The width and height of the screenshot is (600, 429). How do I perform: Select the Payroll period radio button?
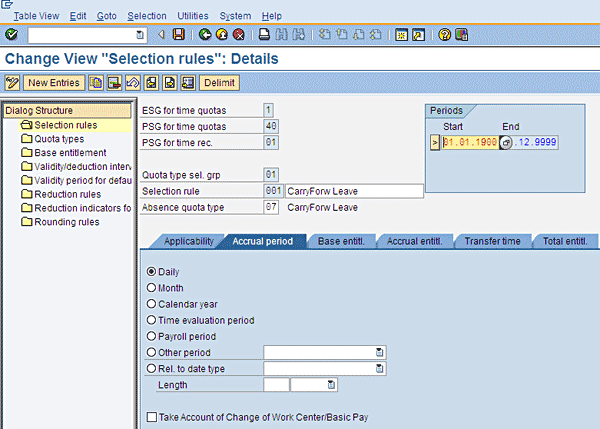coord(152,336)
